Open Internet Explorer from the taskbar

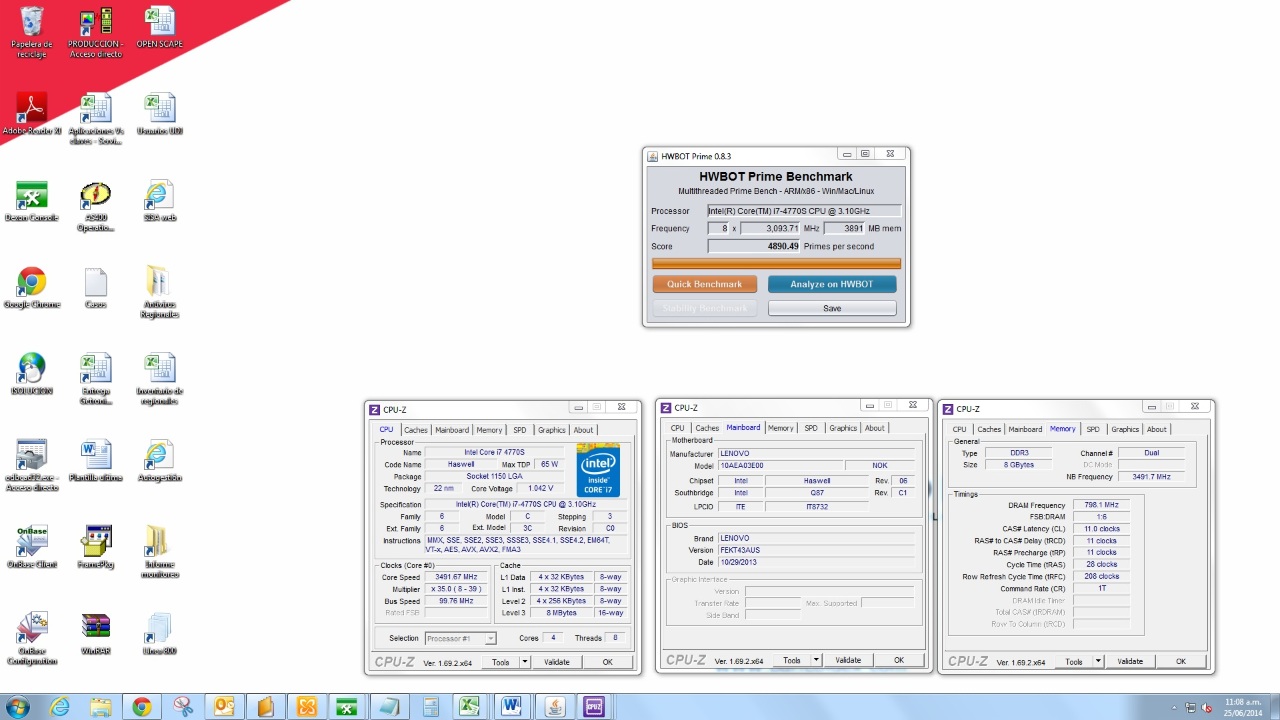coord(60,707)
